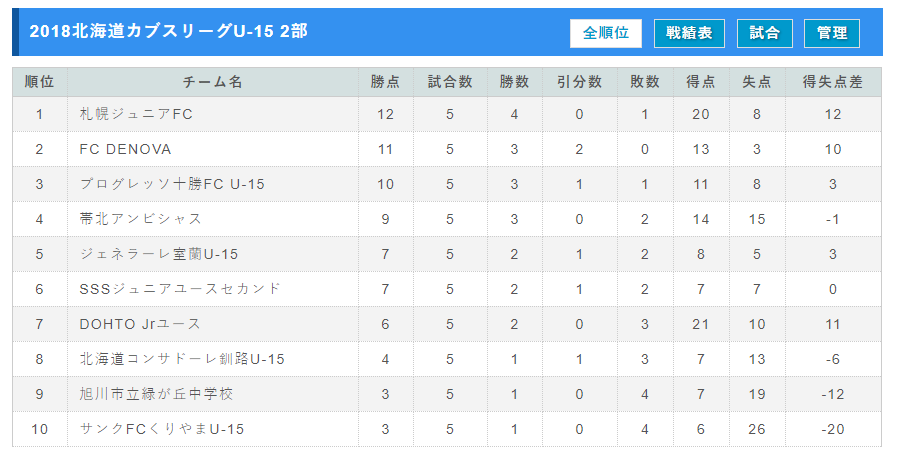Click the 帯北アンビシャス team entry
897x458 pixels.
click(141, 219)
